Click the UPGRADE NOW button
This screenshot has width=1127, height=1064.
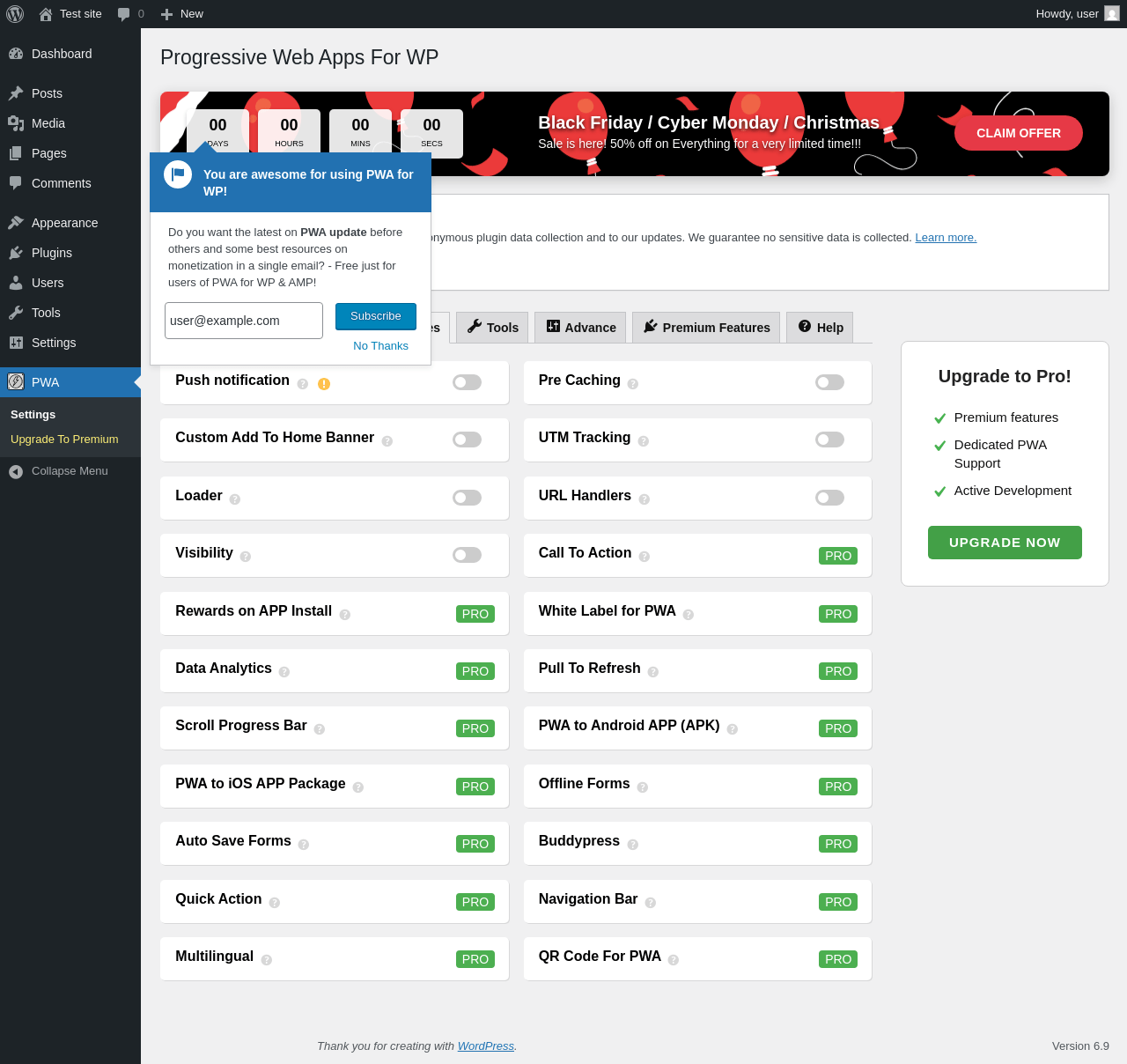coord(1005,543)
